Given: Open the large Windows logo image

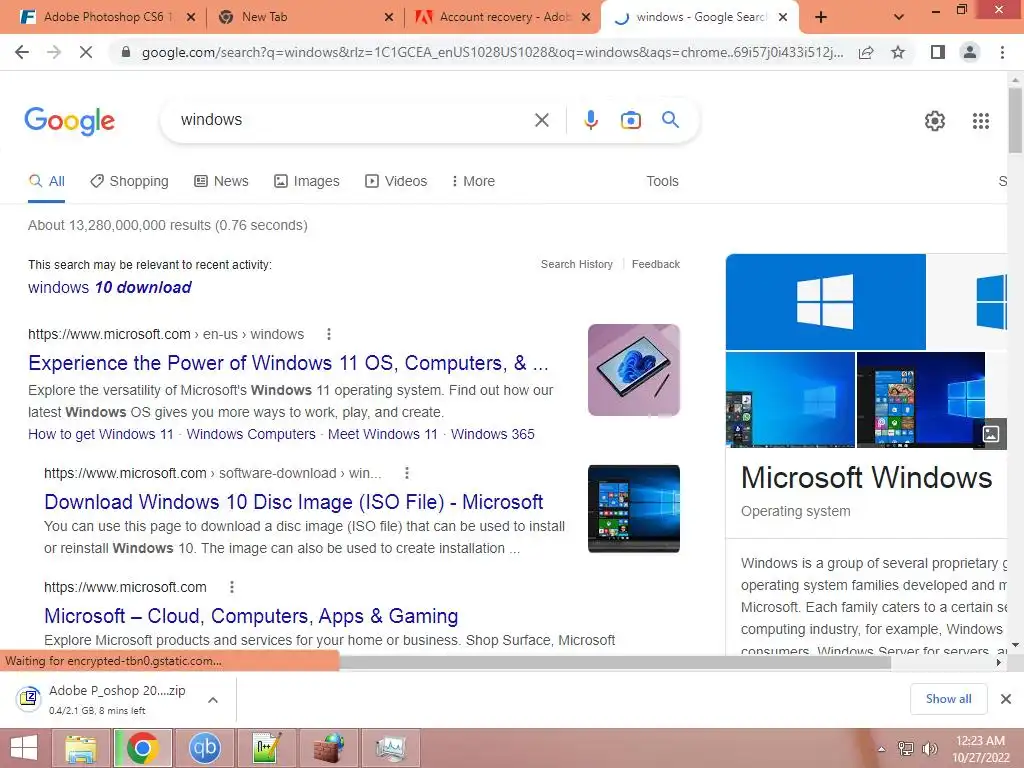Looking at the screenshot, I should click(x=825, y=302).
